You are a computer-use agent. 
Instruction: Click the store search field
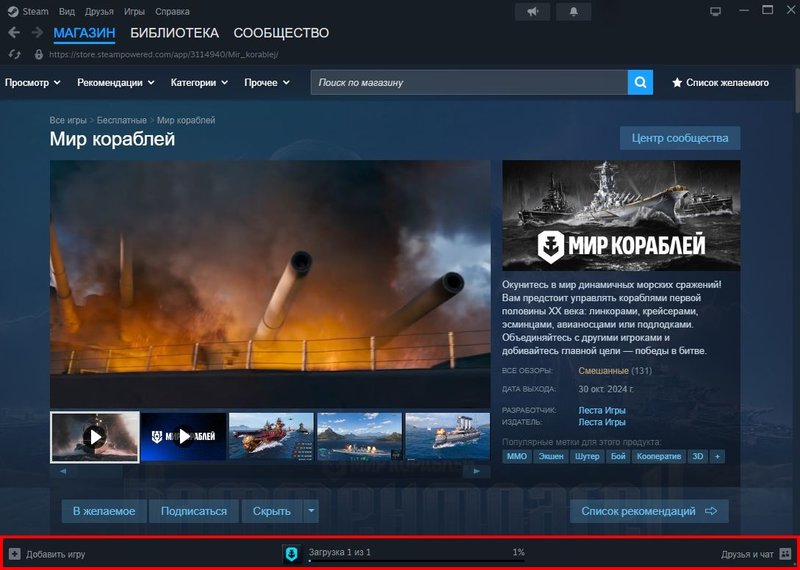pos(469,82)
